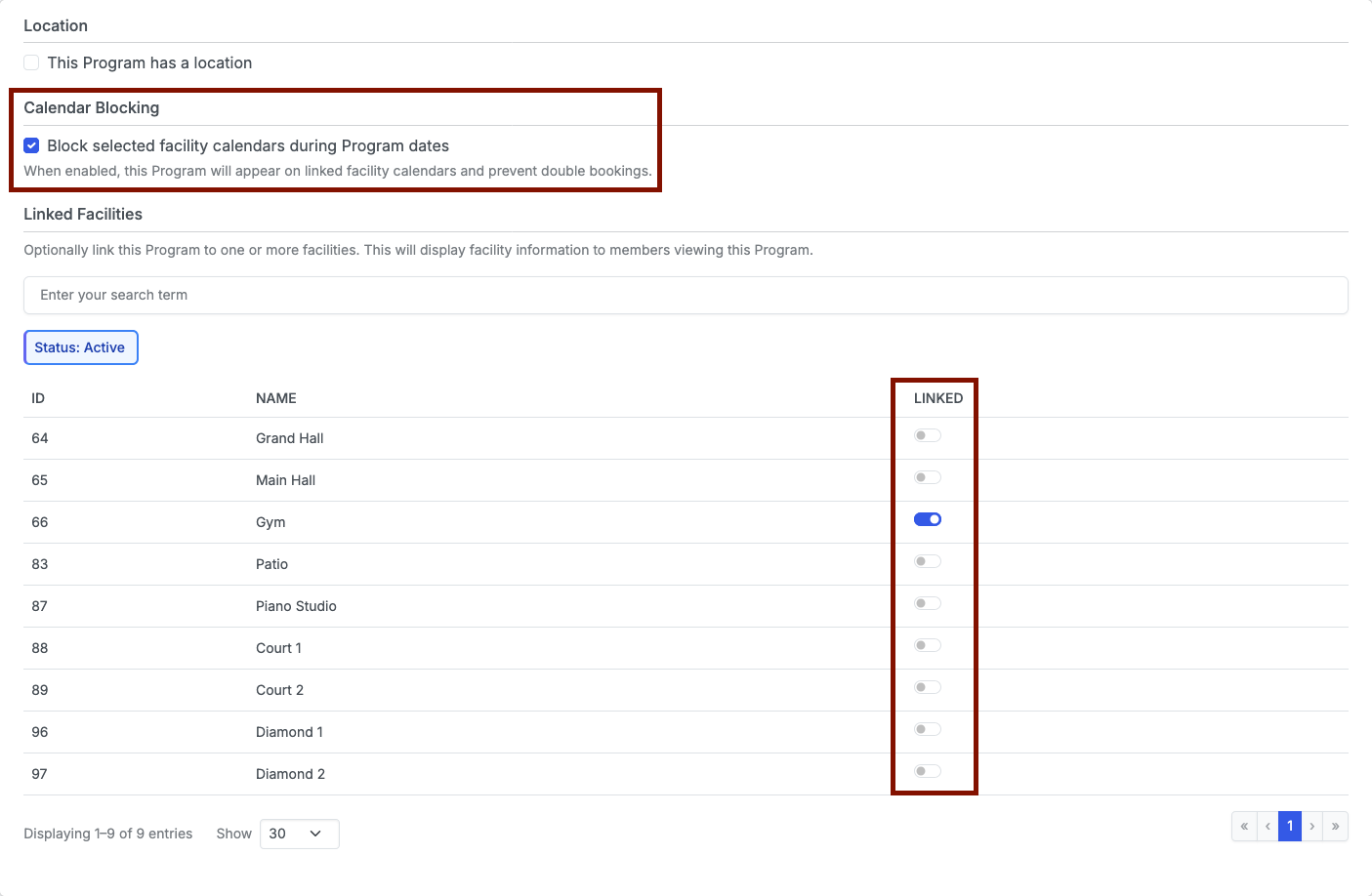Viewport: 1372px width, 896px height.
Task: Check 'This Program has a location'
Action: point(32,62)
